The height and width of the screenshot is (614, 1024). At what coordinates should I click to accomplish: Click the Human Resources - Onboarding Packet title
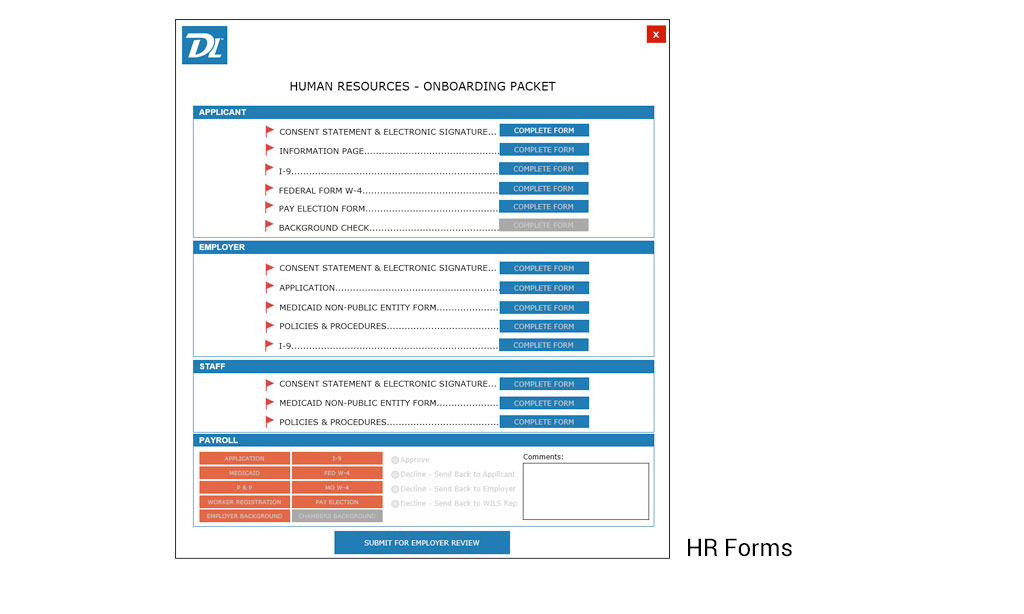(423, 86)
